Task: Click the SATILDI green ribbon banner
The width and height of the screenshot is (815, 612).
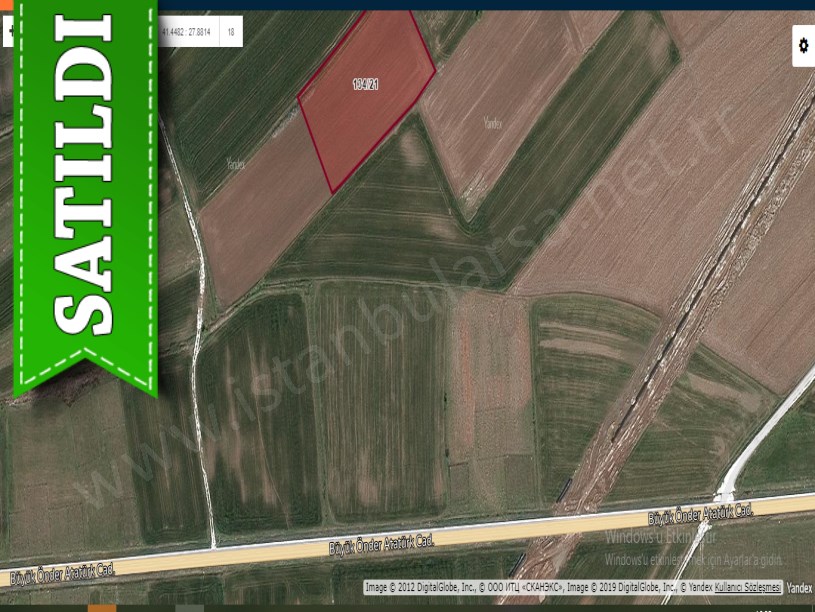Action: pos(85,190)
